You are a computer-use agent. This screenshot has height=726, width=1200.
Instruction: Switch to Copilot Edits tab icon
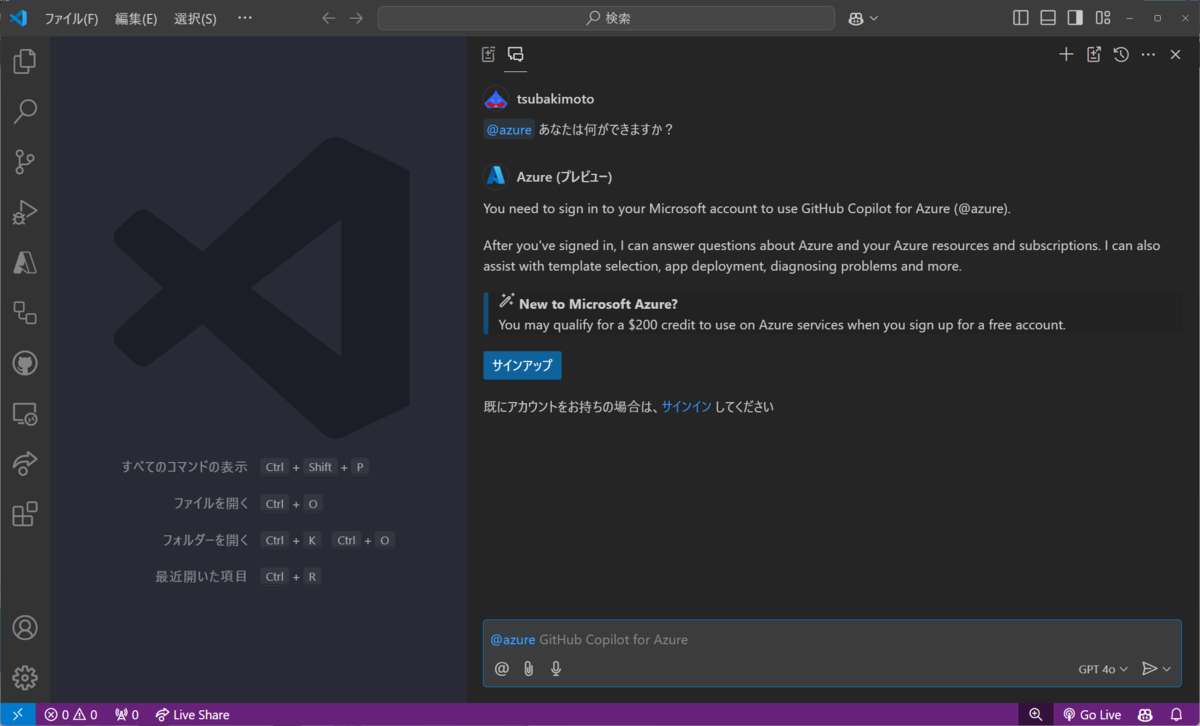[488, 54]
